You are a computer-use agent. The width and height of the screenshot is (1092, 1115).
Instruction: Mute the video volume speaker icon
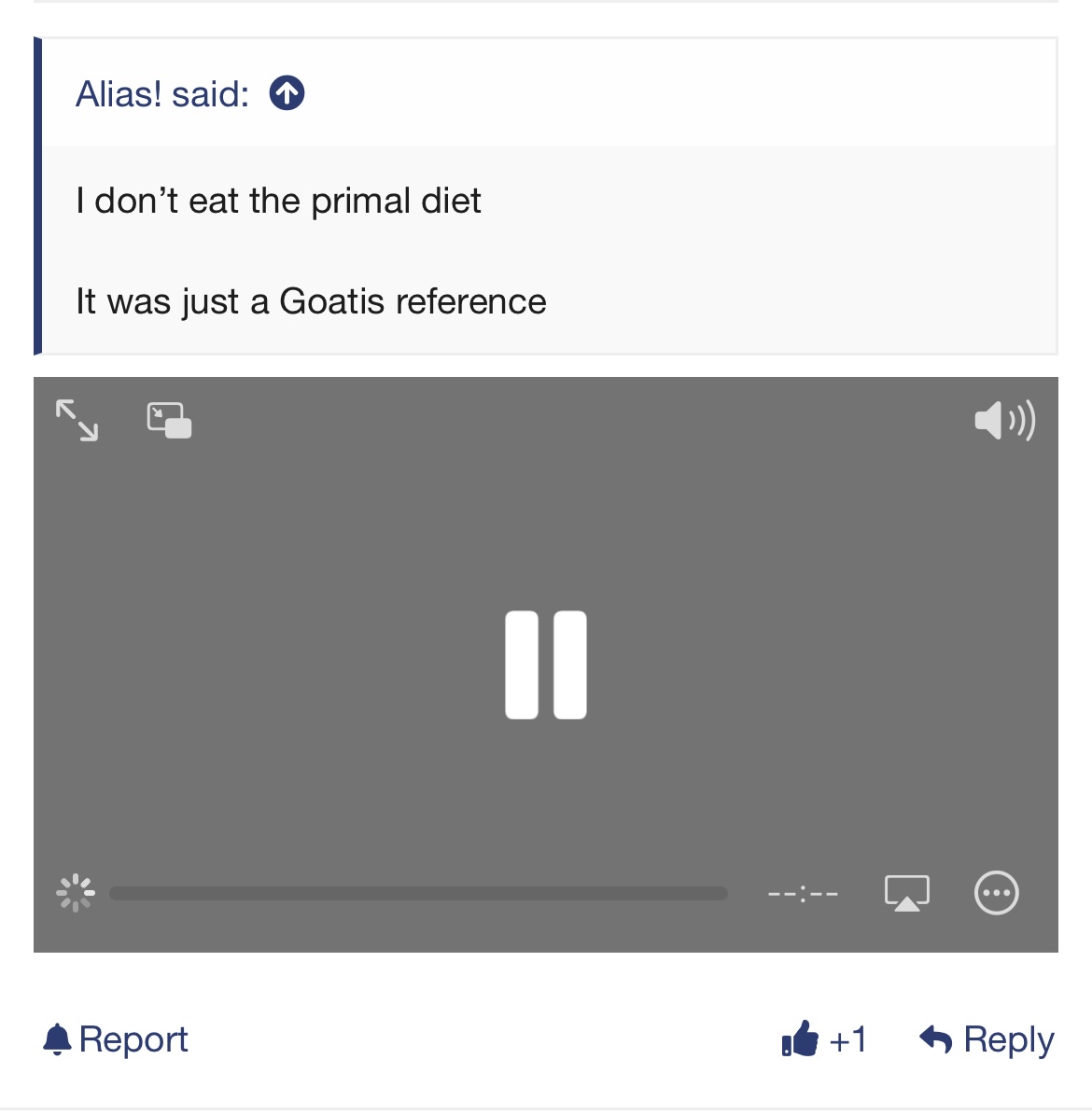tap(1004, 421)
